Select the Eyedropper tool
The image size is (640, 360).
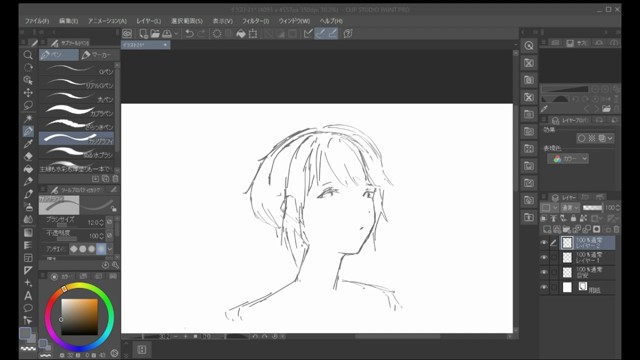click(28, 144)
